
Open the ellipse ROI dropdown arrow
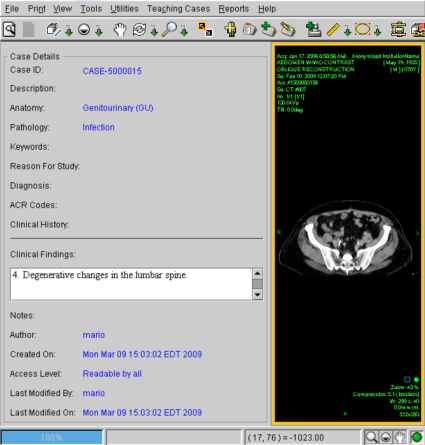pyautogui.click(x=377, y=32)
